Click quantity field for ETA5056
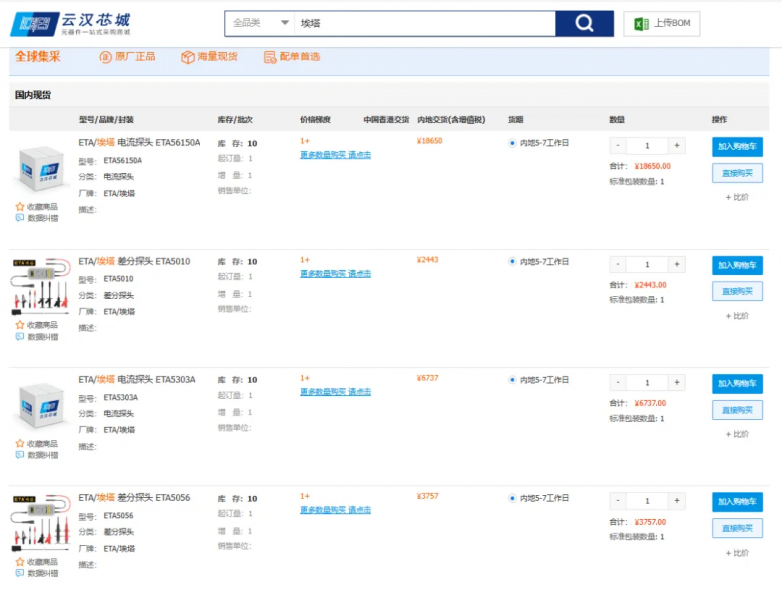The height and width of the screenshot is (595, 782). pos(647,501)
